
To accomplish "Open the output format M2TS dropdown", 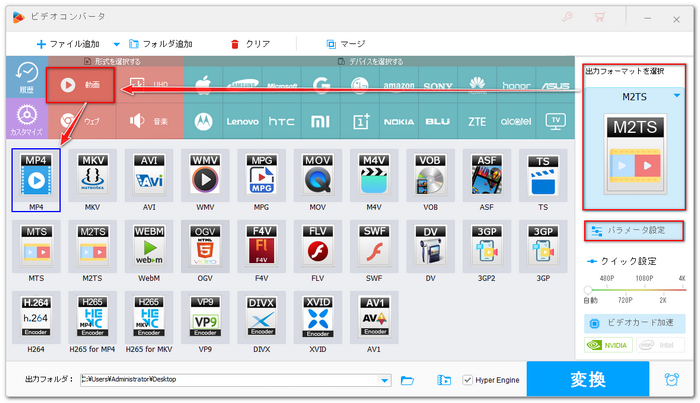I will point(677,96).
